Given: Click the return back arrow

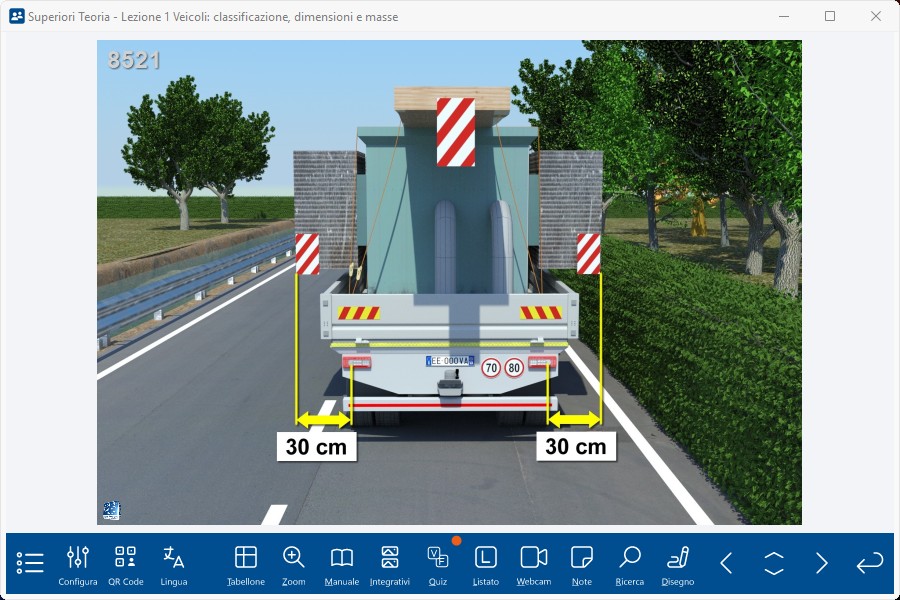Looking at the screenshot, I should click(x=870, y=563).
